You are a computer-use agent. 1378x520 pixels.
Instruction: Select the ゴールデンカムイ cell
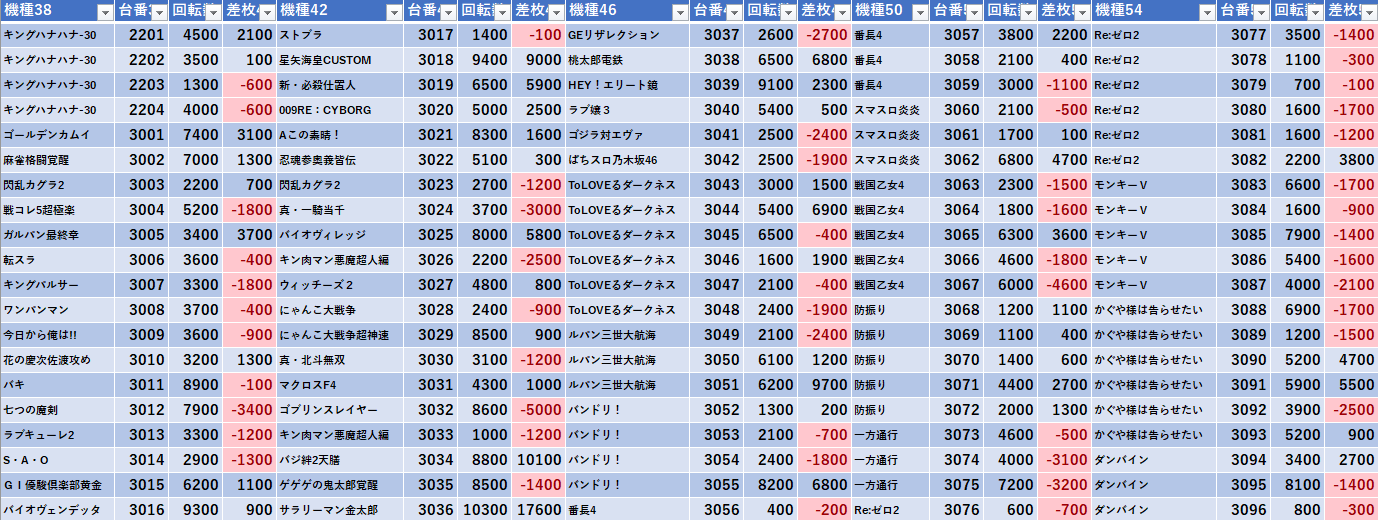[57, 134]
